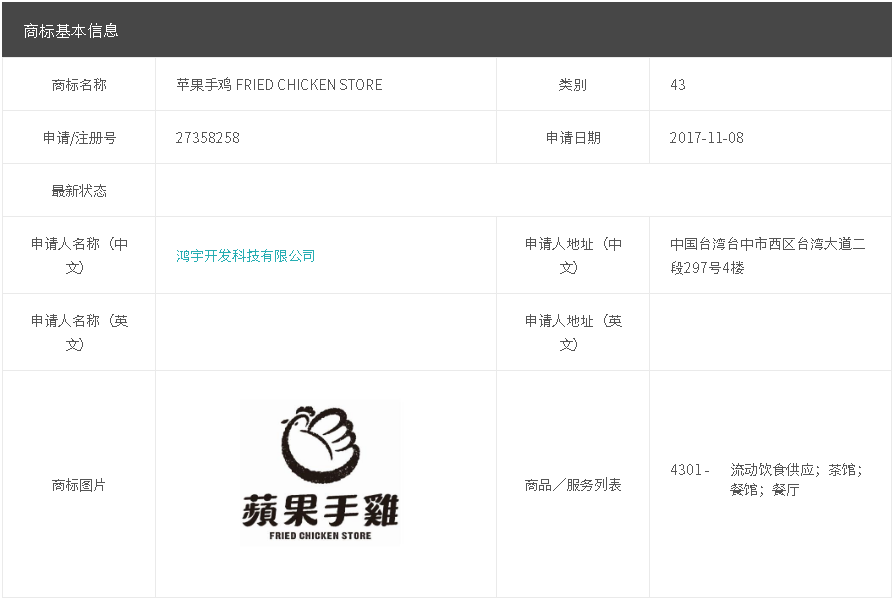The width and height of the screenshot is (893, 606).
Task: Click the 商标基本信息 section header
Action: tap(71, 31)
